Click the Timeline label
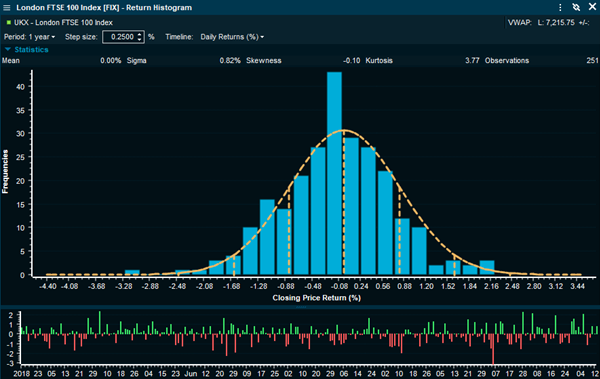The image size is (600, 379). [179, 37]
